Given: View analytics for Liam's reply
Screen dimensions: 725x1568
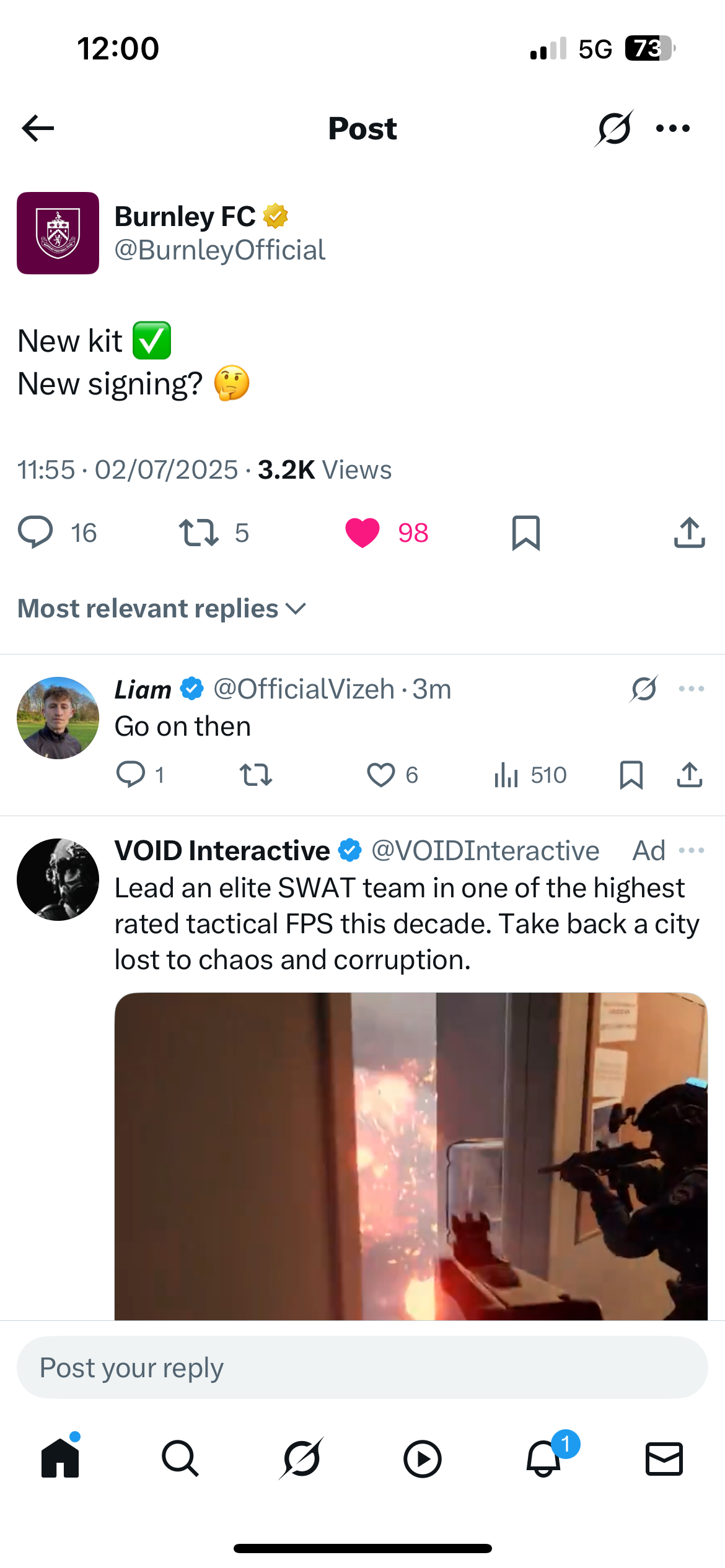Looking at the screenshot, I should (x=506, y=775).
